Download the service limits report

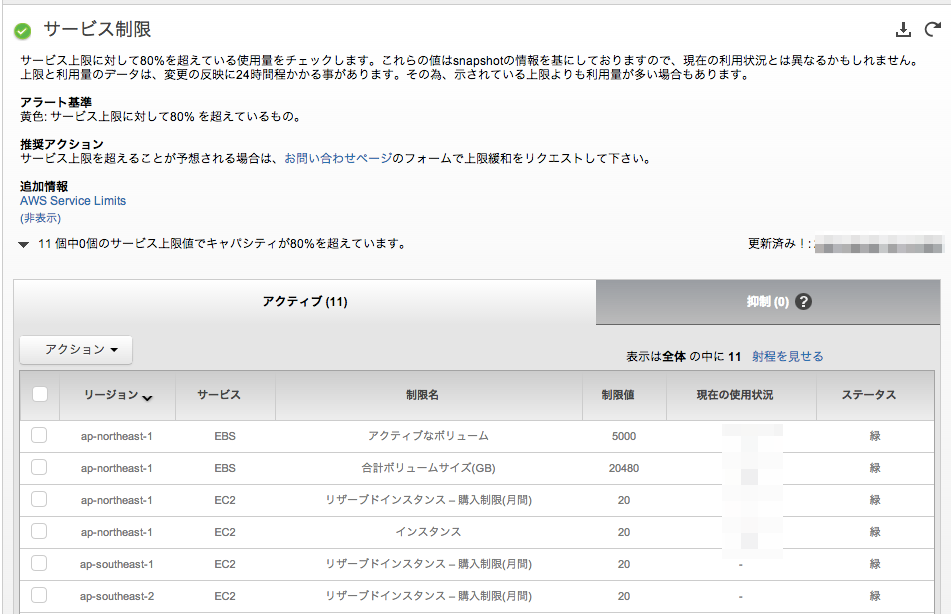[903, 29]
